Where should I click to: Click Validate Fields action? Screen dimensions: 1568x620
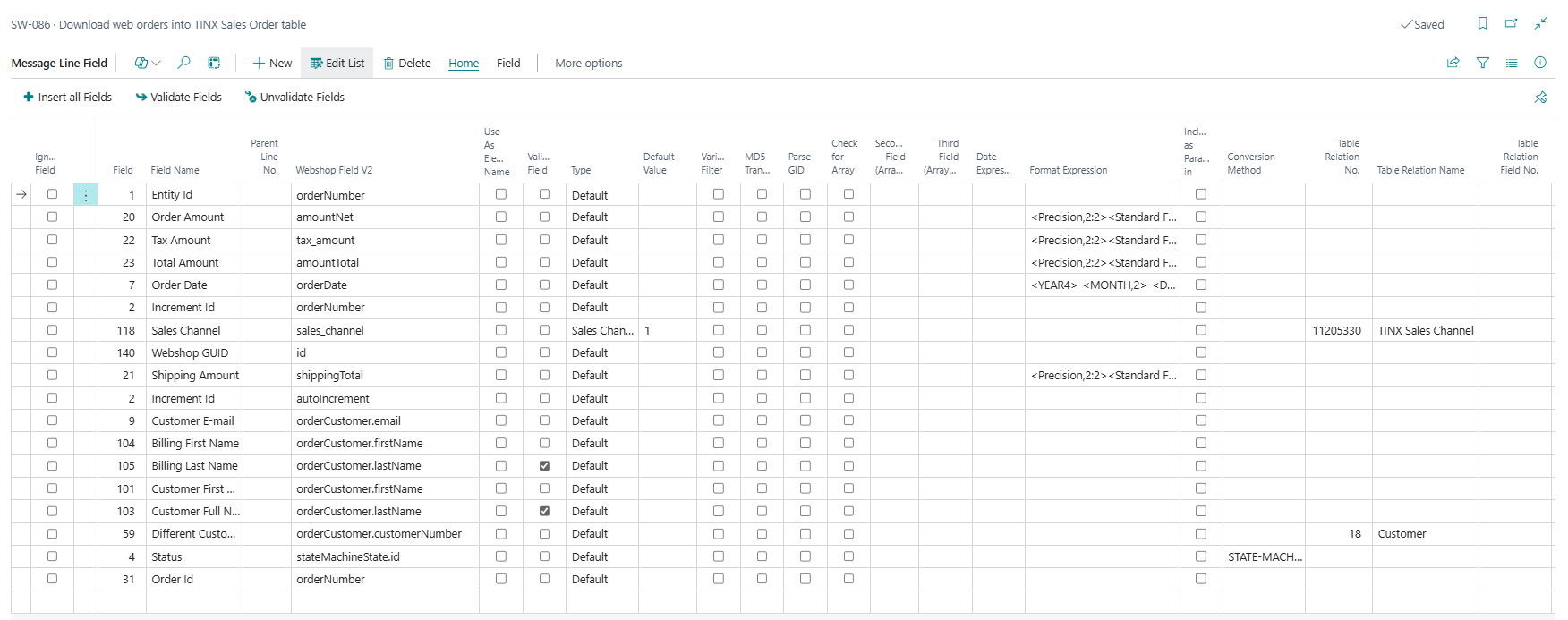pyautogui.click(x=179, y=98)
